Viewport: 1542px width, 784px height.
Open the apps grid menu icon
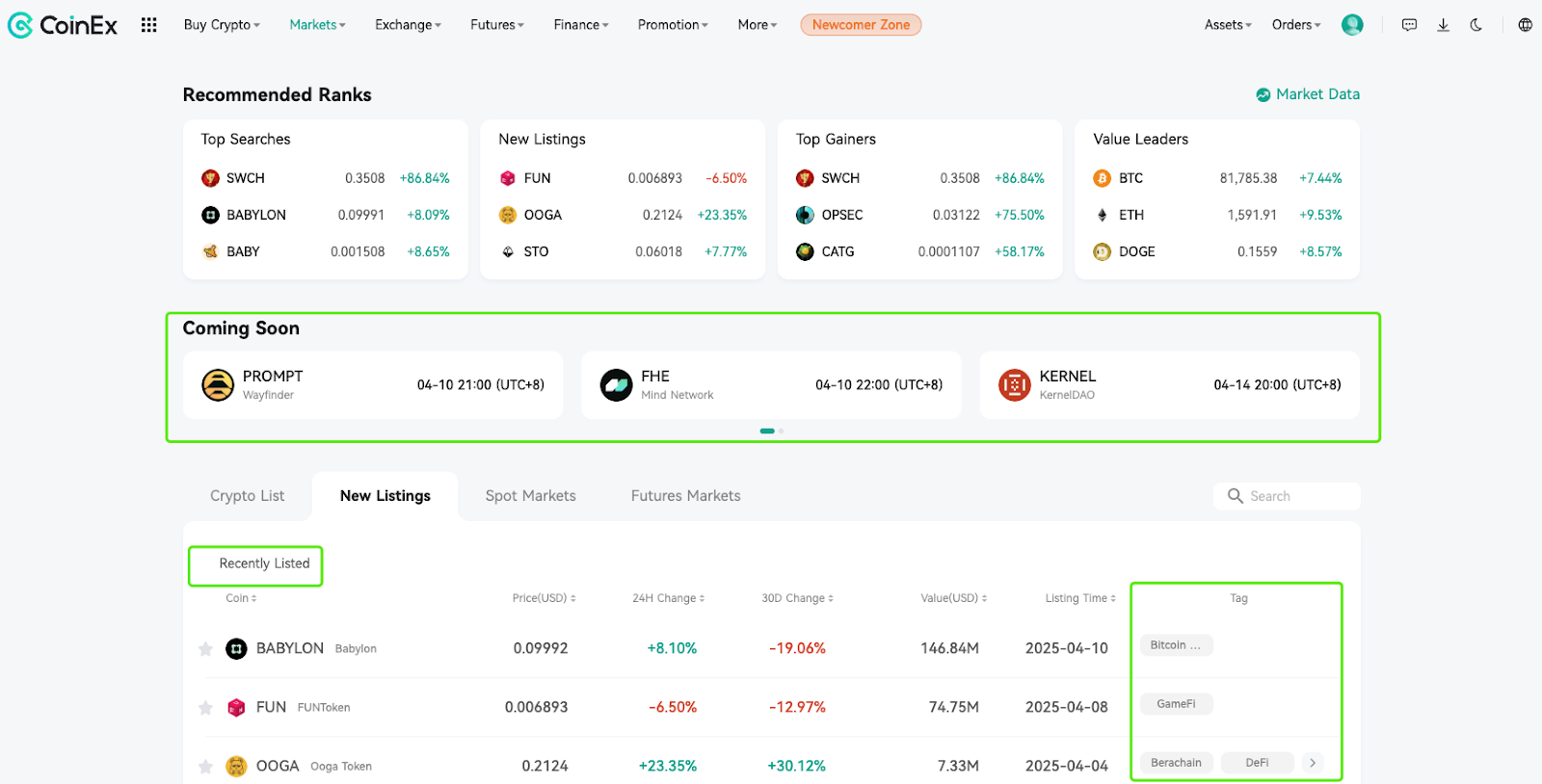tap(148, 25)
